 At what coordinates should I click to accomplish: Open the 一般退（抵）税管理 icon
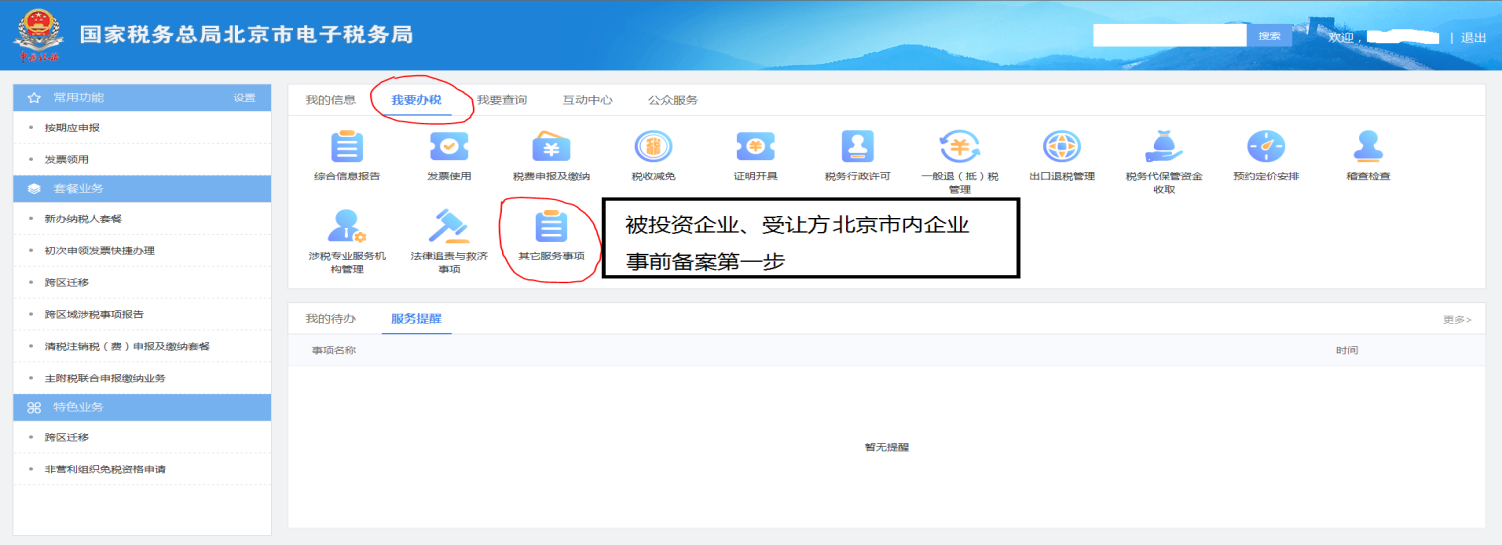[x=959, y=147]
